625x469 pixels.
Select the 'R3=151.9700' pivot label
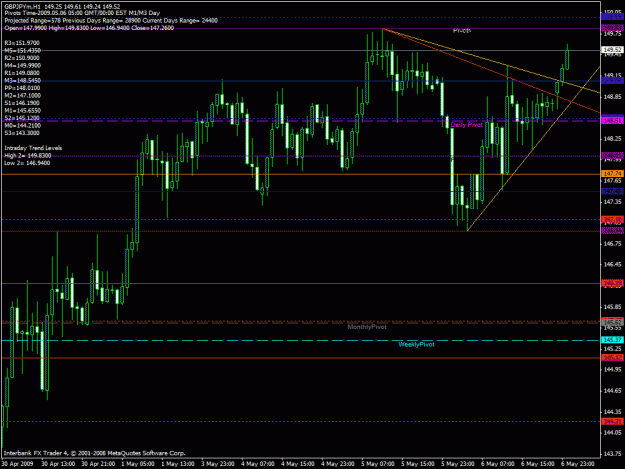click(x=22, y=43)
